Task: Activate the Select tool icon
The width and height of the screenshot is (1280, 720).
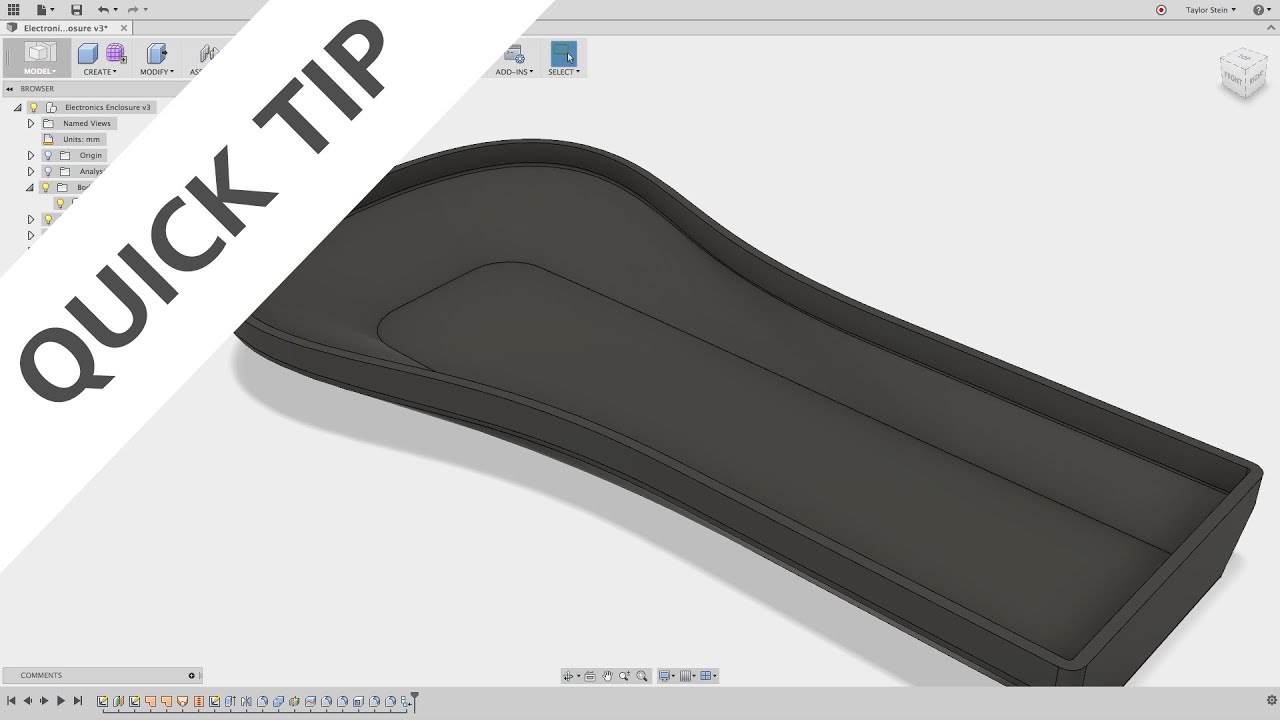Action: click(564, 54)
